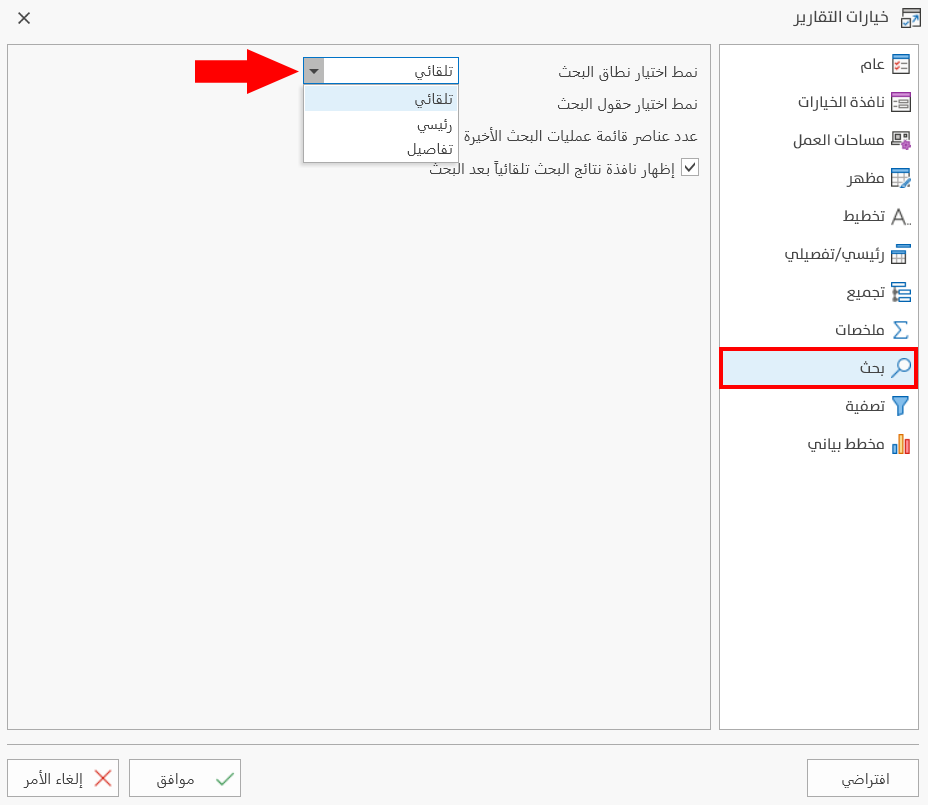
Task: Click the مساحات العمل workspaces icon
Action: [899, 139]
